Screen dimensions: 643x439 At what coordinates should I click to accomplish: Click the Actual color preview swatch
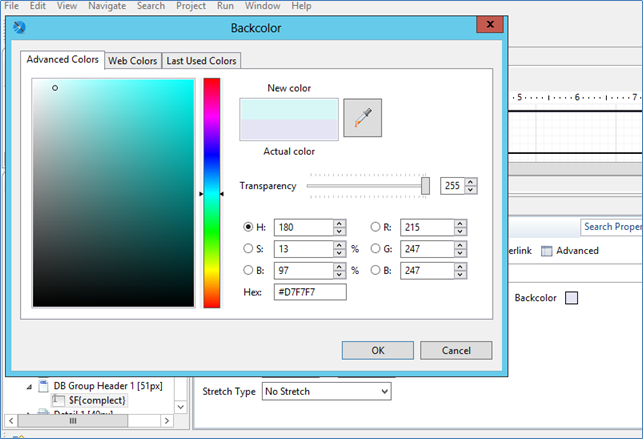coord(289,130)
